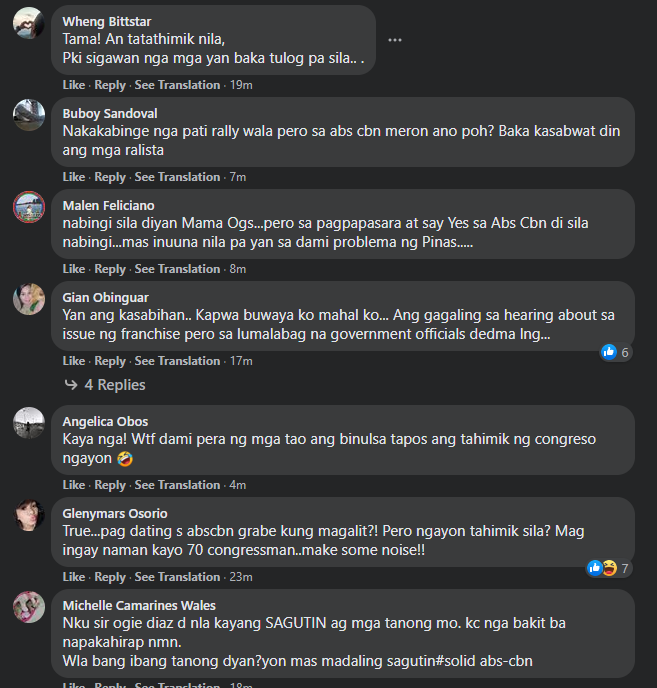
Task: Open Buboy Sandoval's profile picture
Action: point(28,114)
